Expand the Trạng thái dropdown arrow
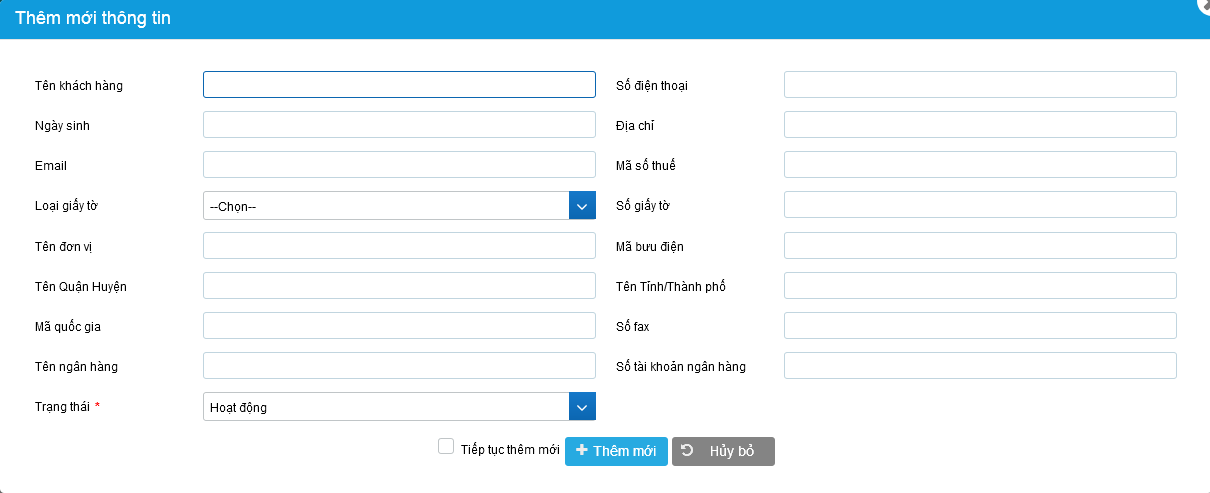 (x=582, y=406)
